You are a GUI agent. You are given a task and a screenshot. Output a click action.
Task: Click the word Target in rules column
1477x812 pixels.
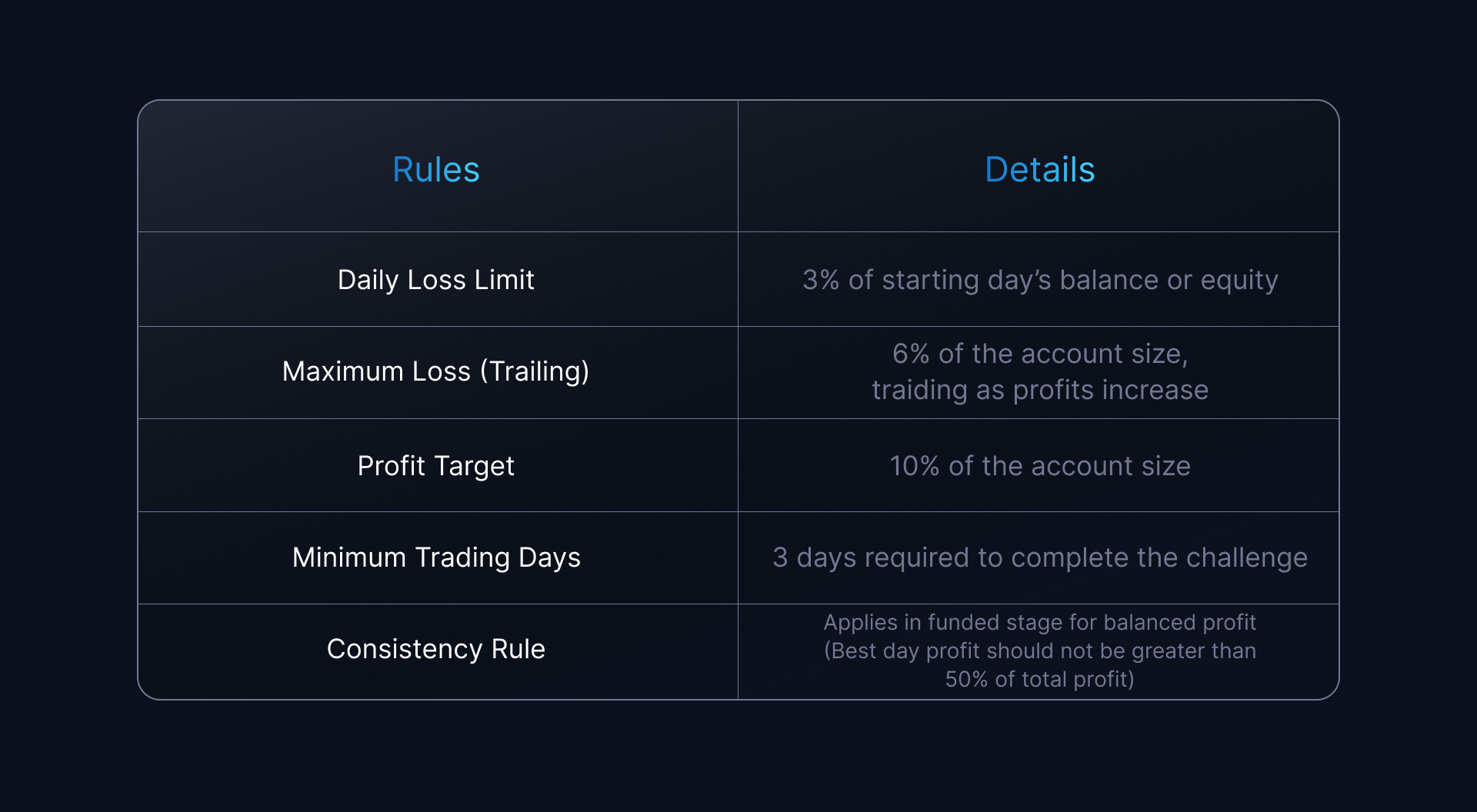click(474, 467)
